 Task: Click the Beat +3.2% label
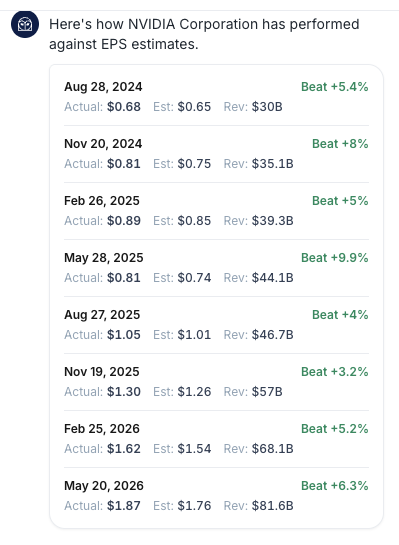334,372
